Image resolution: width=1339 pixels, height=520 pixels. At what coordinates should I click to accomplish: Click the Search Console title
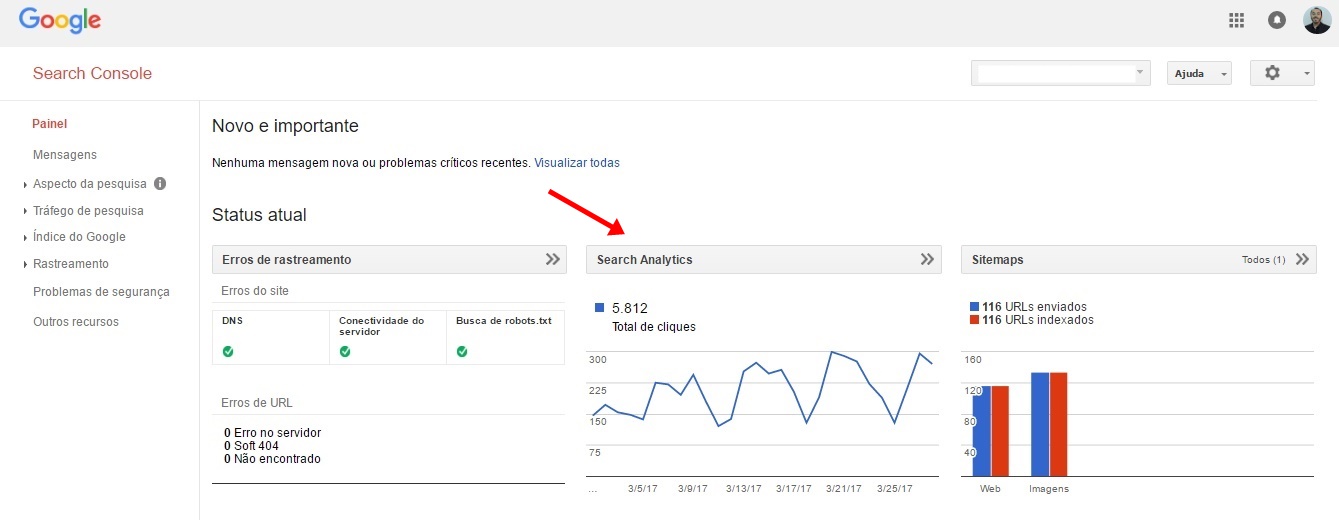pos(92,73)
